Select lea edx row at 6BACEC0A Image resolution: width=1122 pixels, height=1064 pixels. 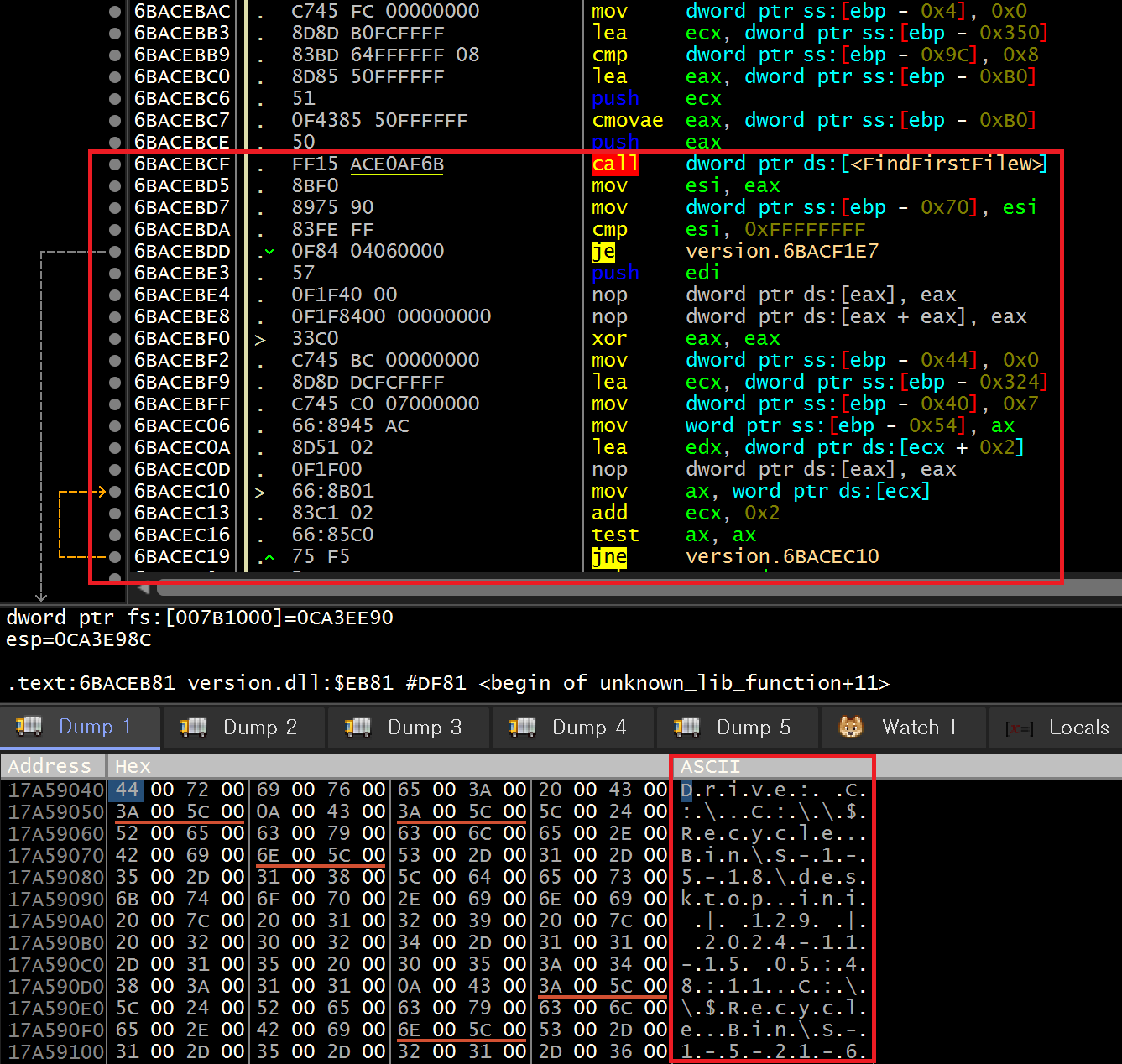624,448
